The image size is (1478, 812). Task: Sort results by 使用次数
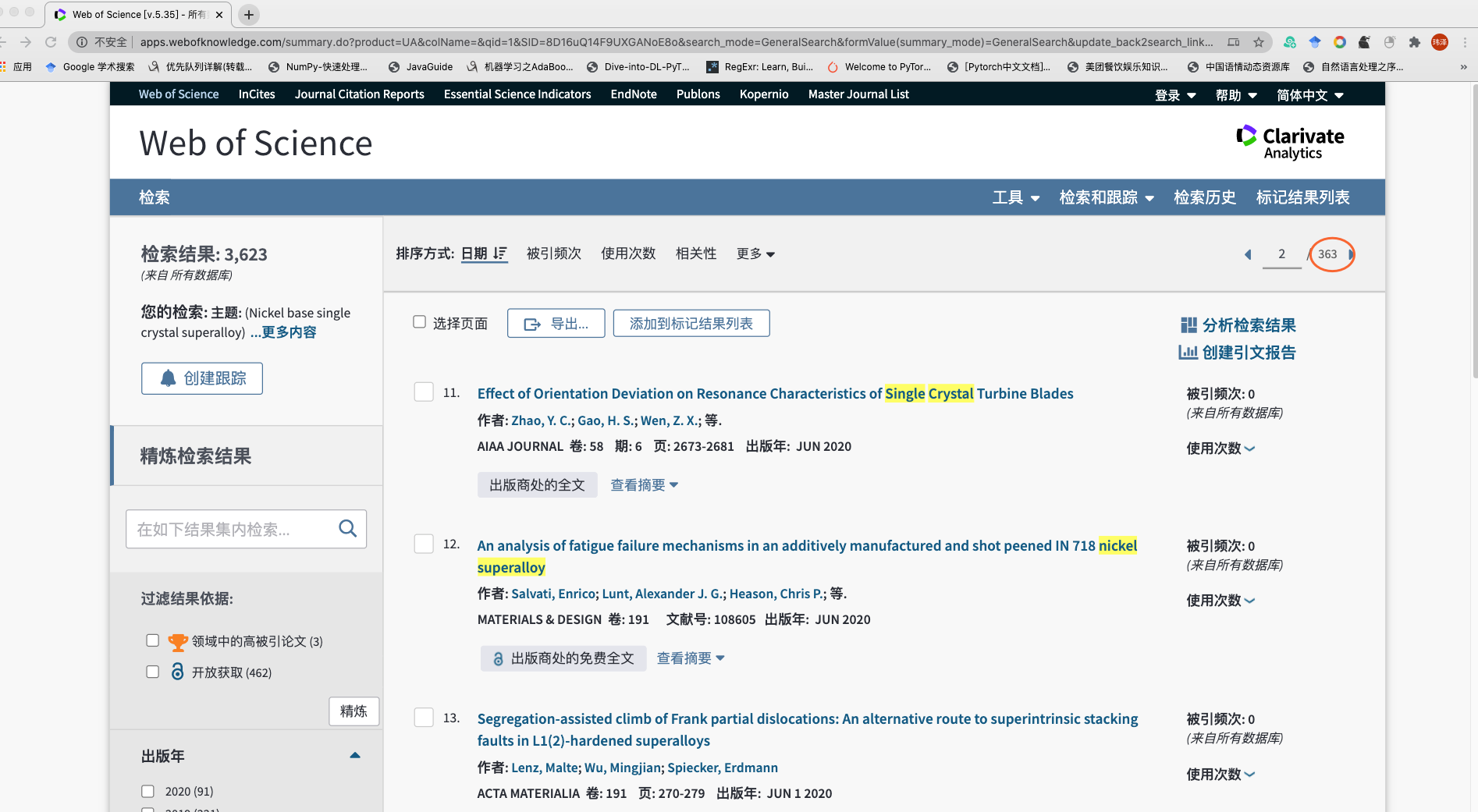click(x=628, y=254)
